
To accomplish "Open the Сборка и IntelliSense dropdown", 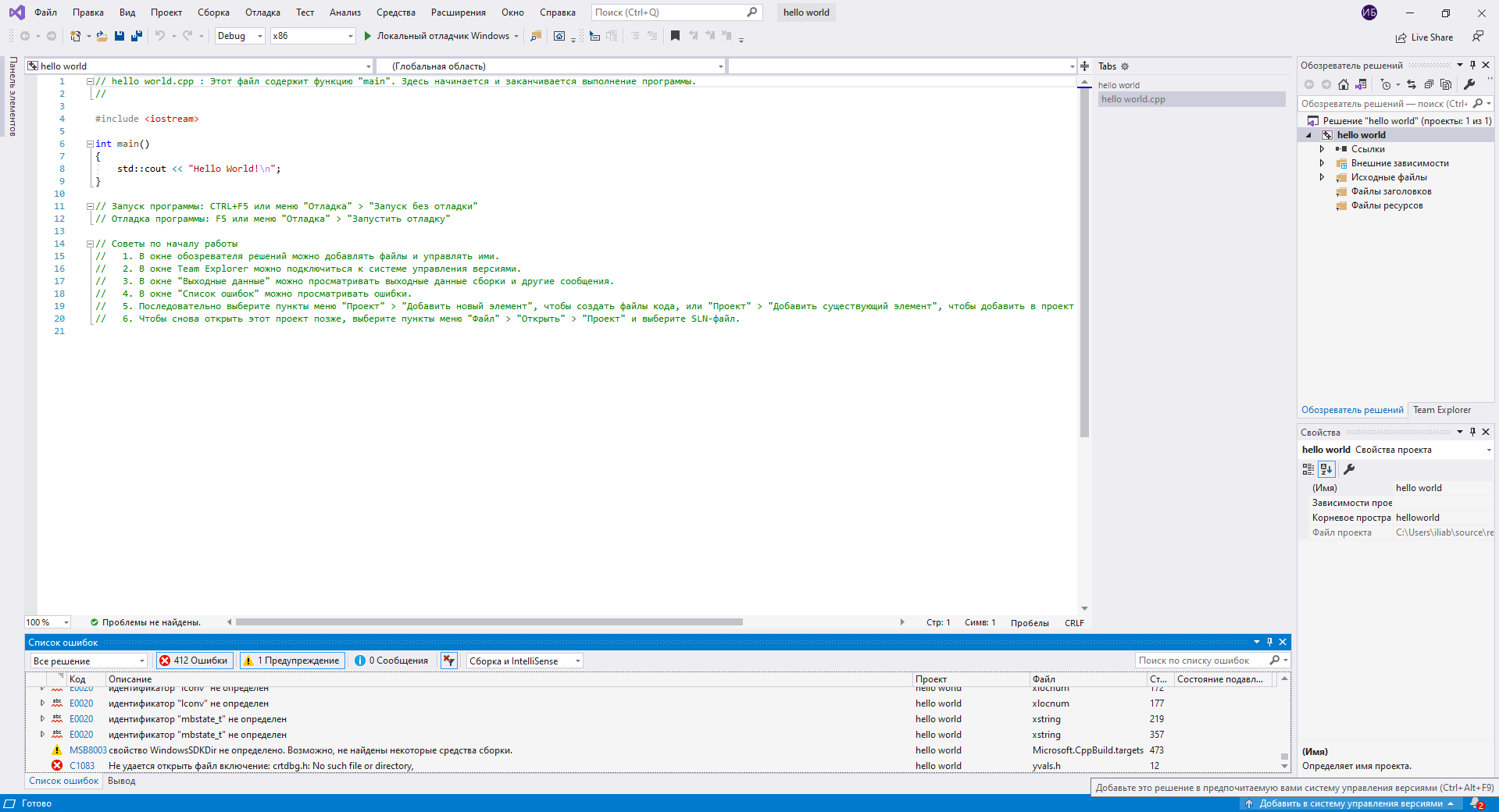I will tap(524, 661).
